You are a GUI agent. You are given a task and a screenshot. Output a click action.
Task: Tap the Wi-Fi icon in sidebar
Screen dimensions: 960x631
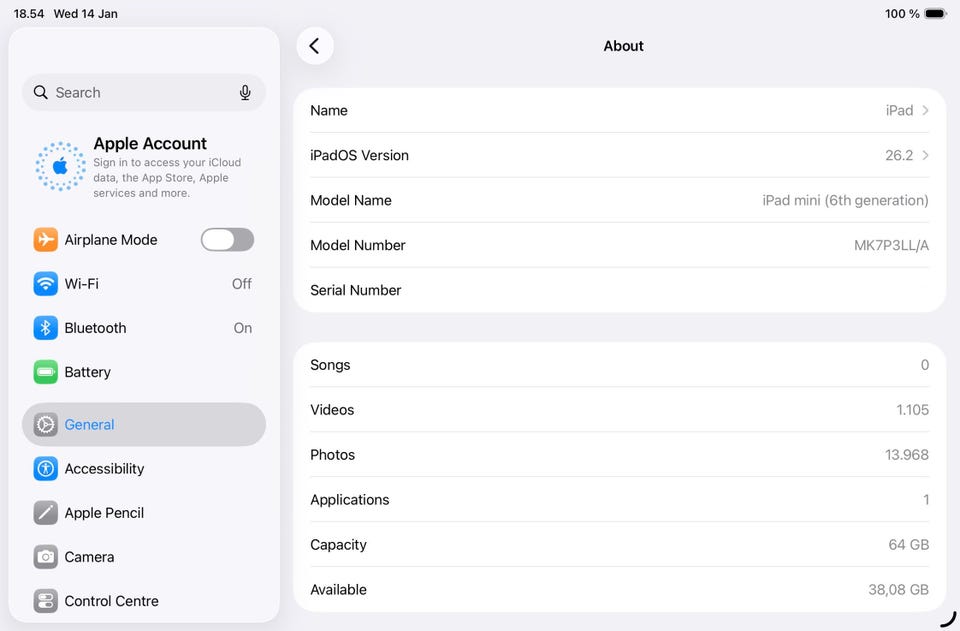pos(46,284)
